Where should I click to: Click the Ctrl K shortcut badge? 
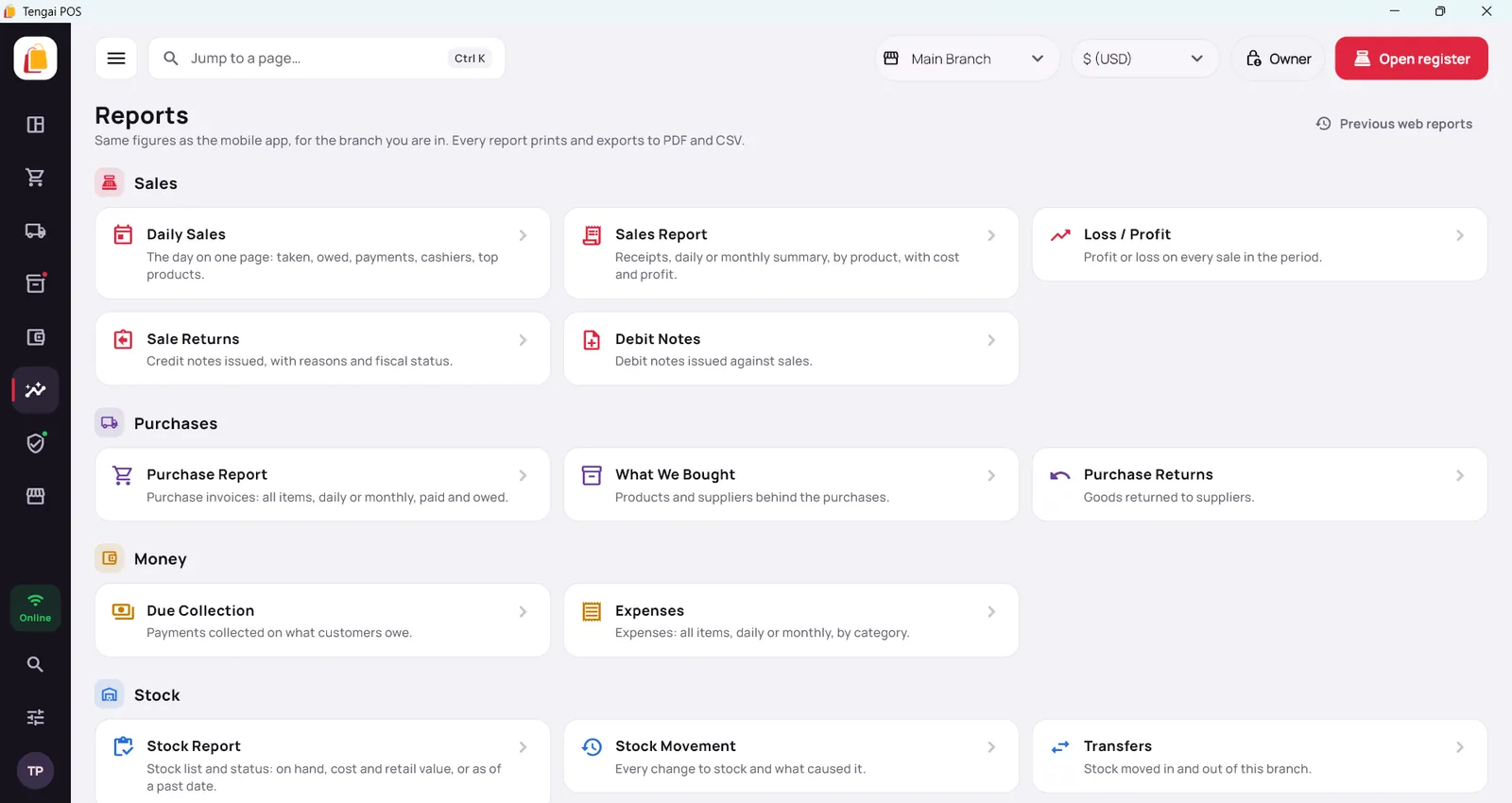pos(470,59)
